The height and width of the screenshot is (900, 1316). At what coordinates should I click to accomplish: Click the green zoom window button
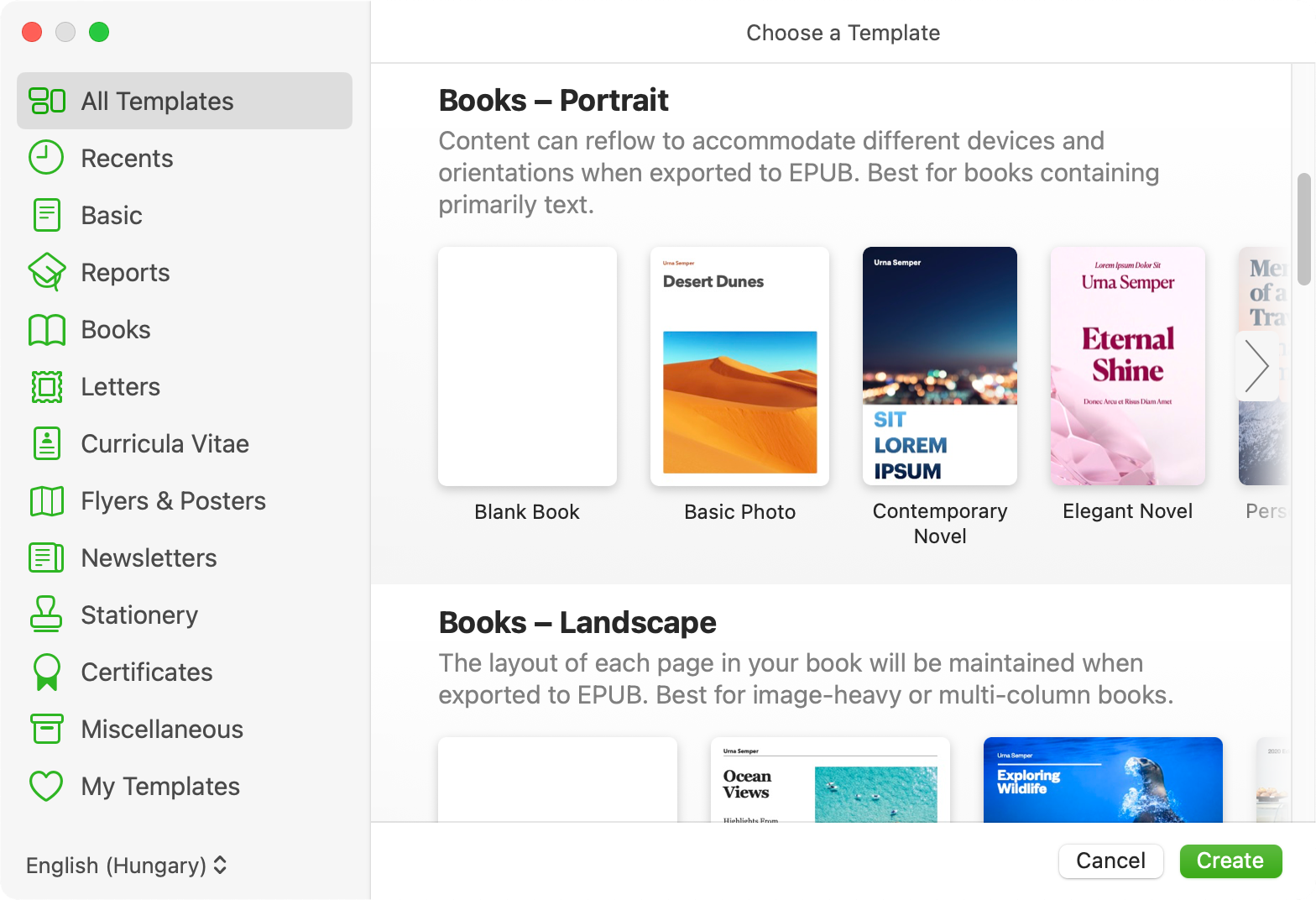point(99,32)
